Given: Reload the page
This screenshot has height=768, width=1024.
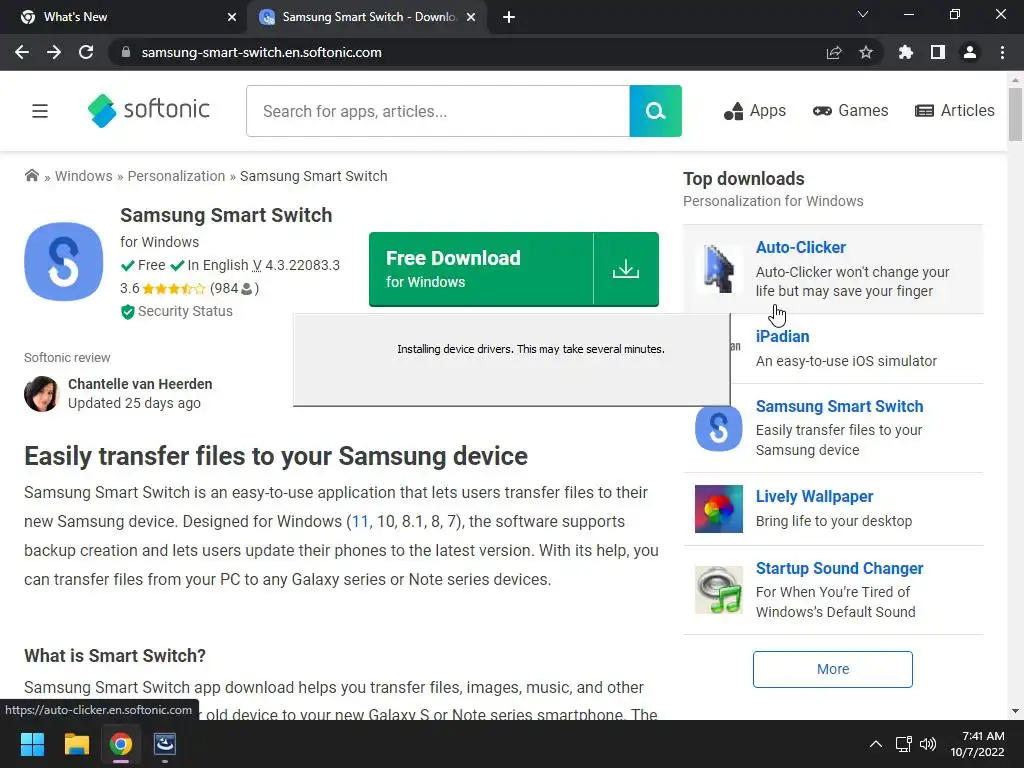Looking at the screenshot, I should click(x=86, y=52).
